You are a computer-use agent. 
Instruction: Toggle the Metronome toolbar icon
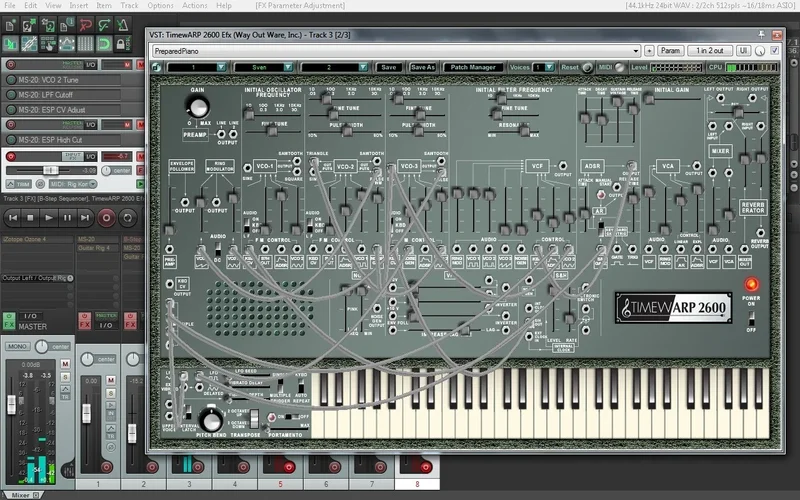(122, 24)
